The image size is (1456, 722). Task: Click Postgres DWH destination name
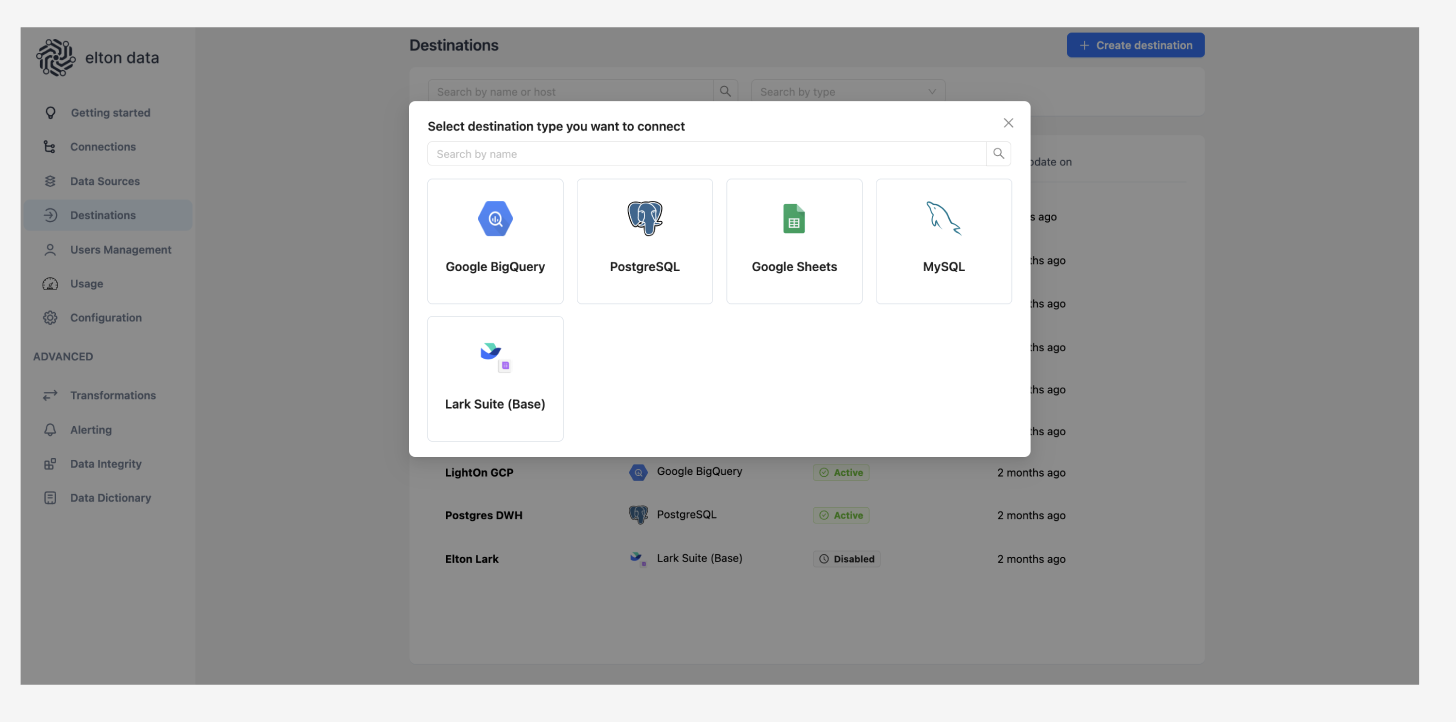pyautogui.click(x=484, y=516)
